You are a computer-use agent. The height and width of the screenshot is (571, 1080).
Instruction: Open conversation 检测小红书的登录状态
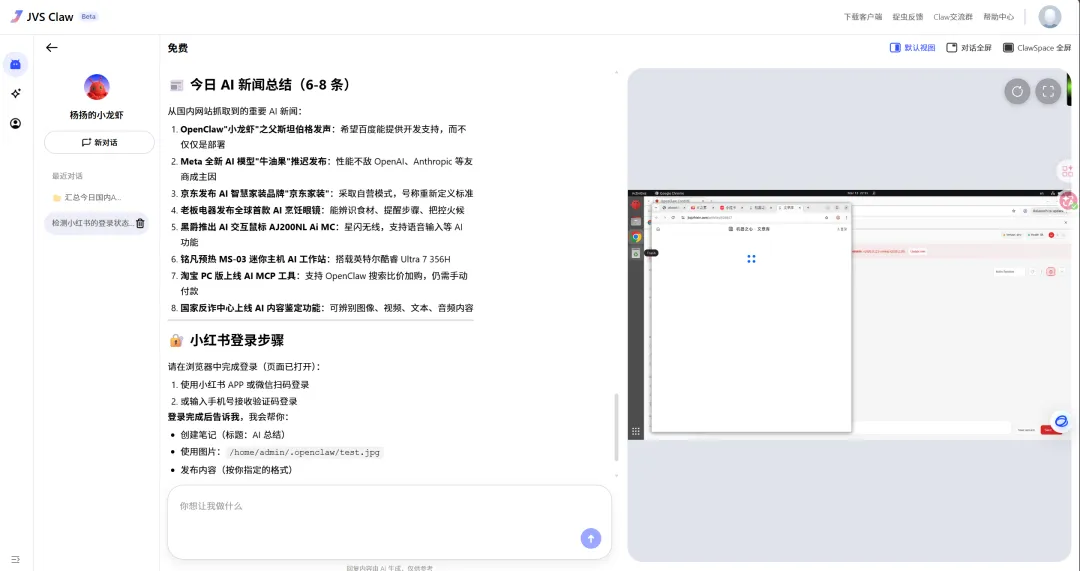tap(92, 223)
